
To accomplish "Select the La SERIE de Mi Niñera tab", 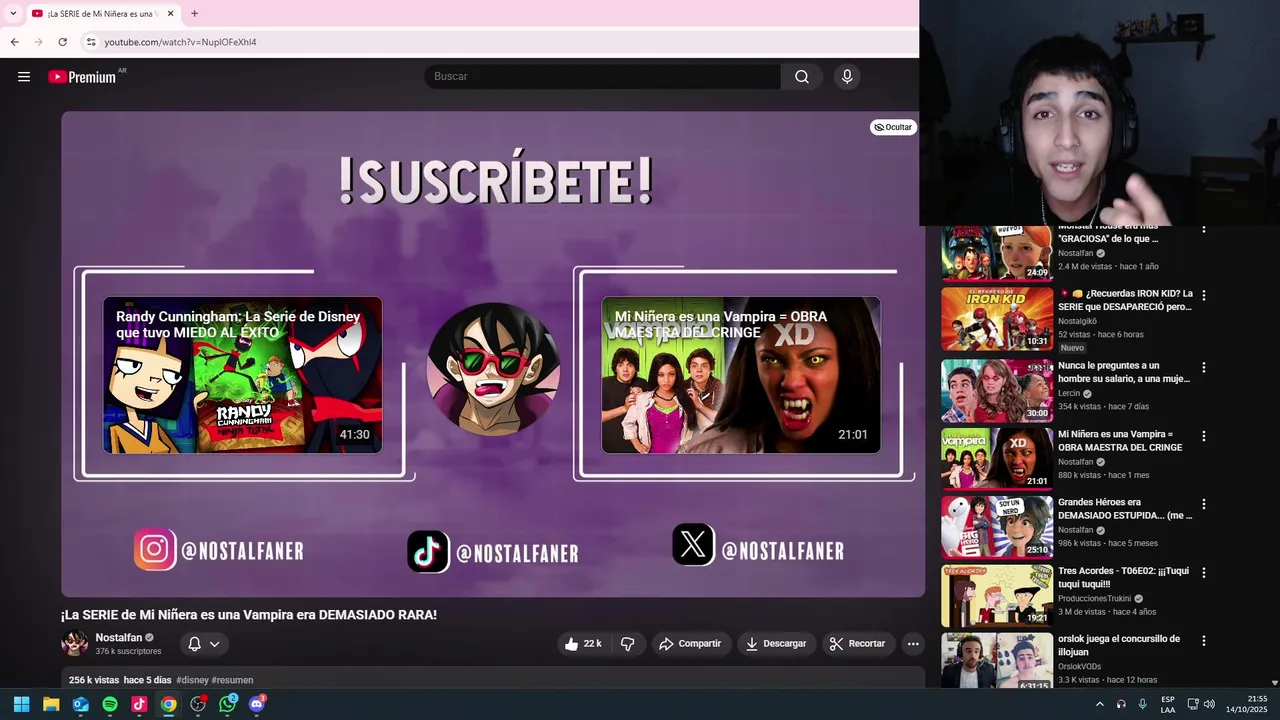I will point(103,14).
